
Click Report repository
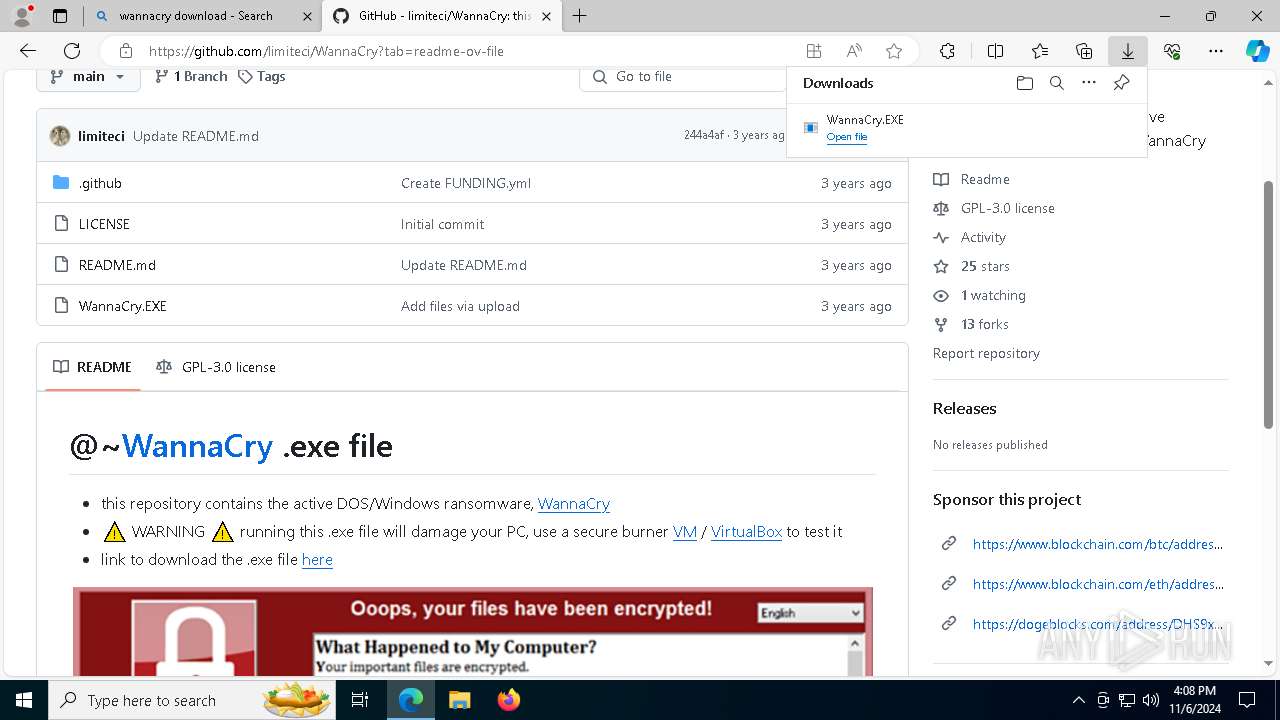click(x=986, y=353)
